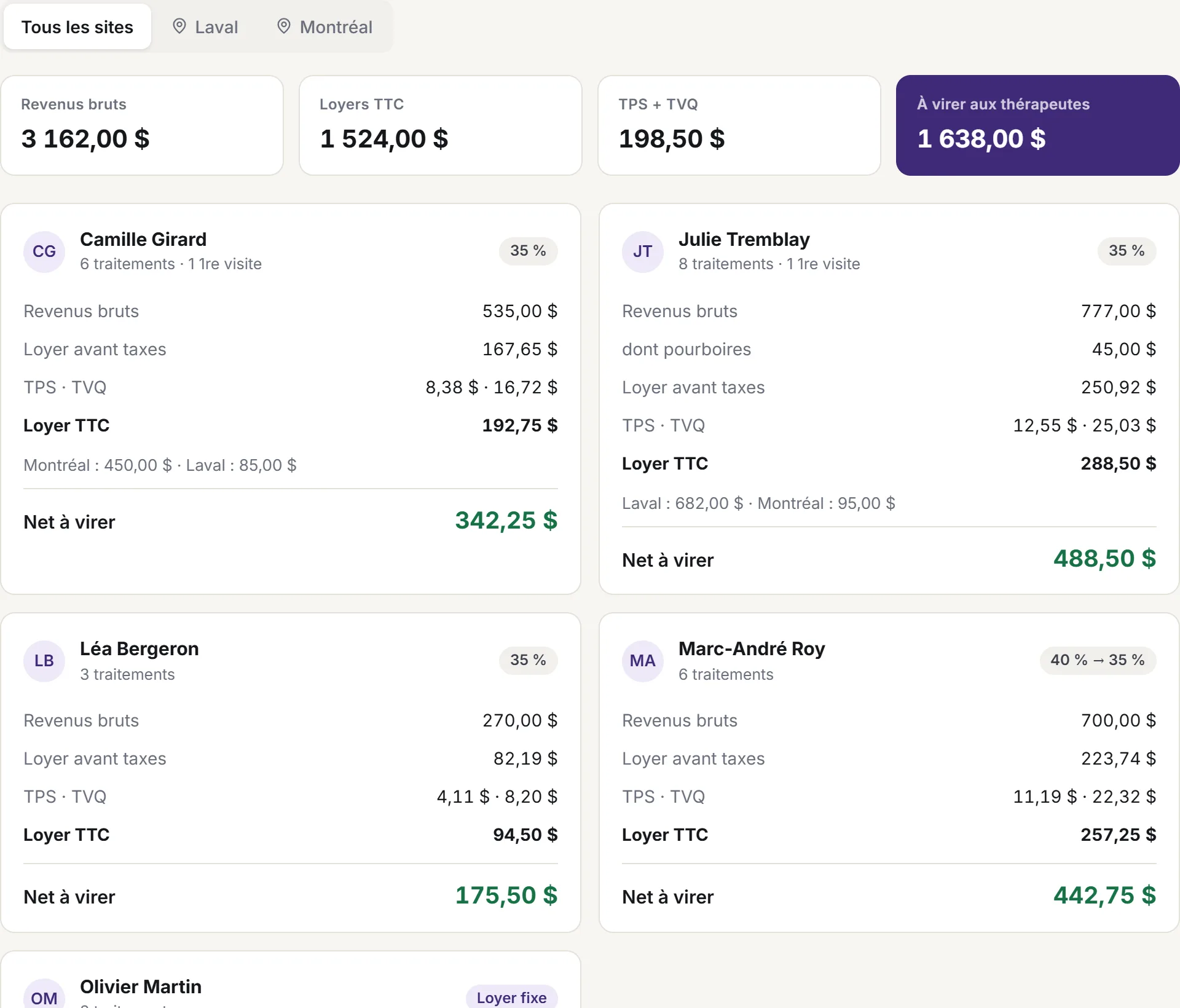Click Olivier Martin's Loyer fixe badge
This screenshot has width=1180, height=1008.
point(511,997)
